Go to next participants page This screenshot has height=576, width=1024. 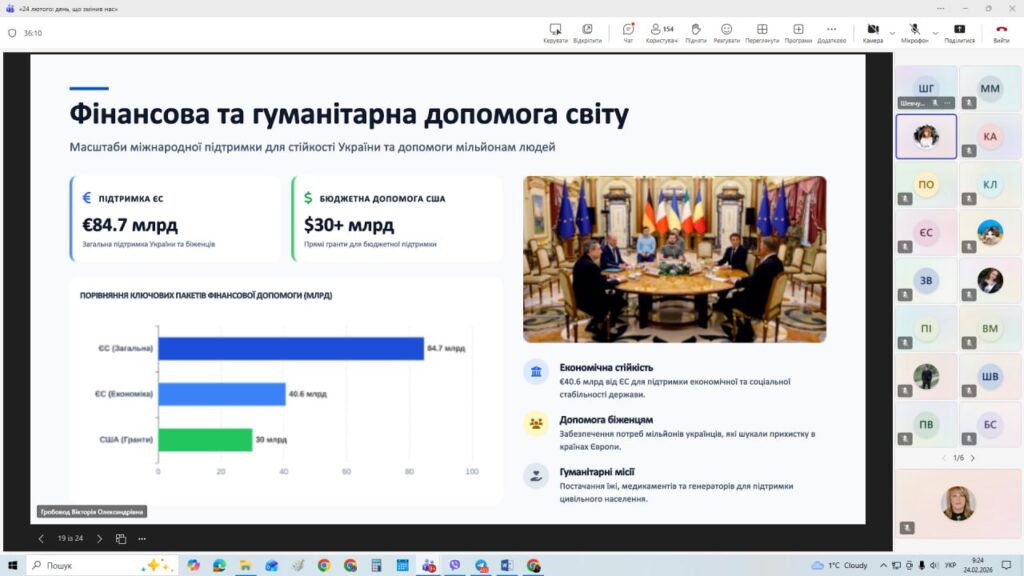(x=972, y=458)
